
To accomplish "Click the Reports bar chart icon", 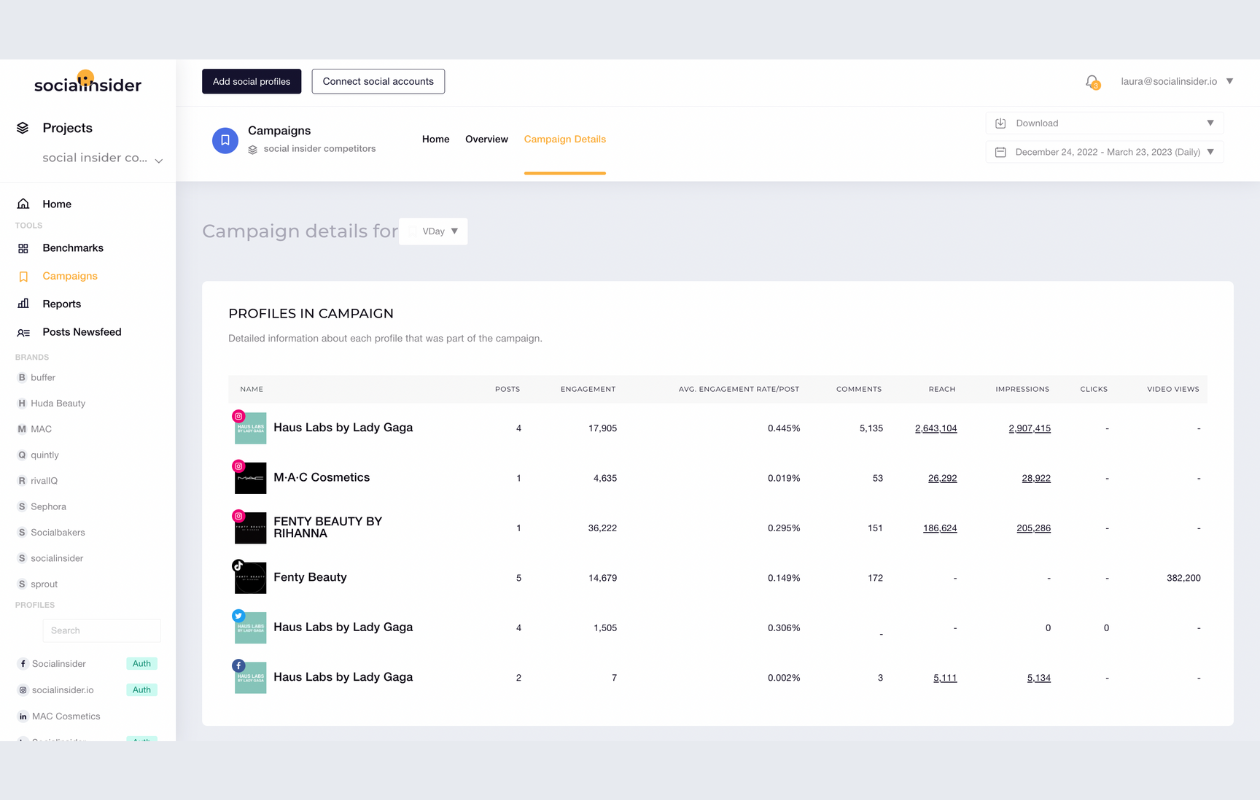I will (23, 304).
